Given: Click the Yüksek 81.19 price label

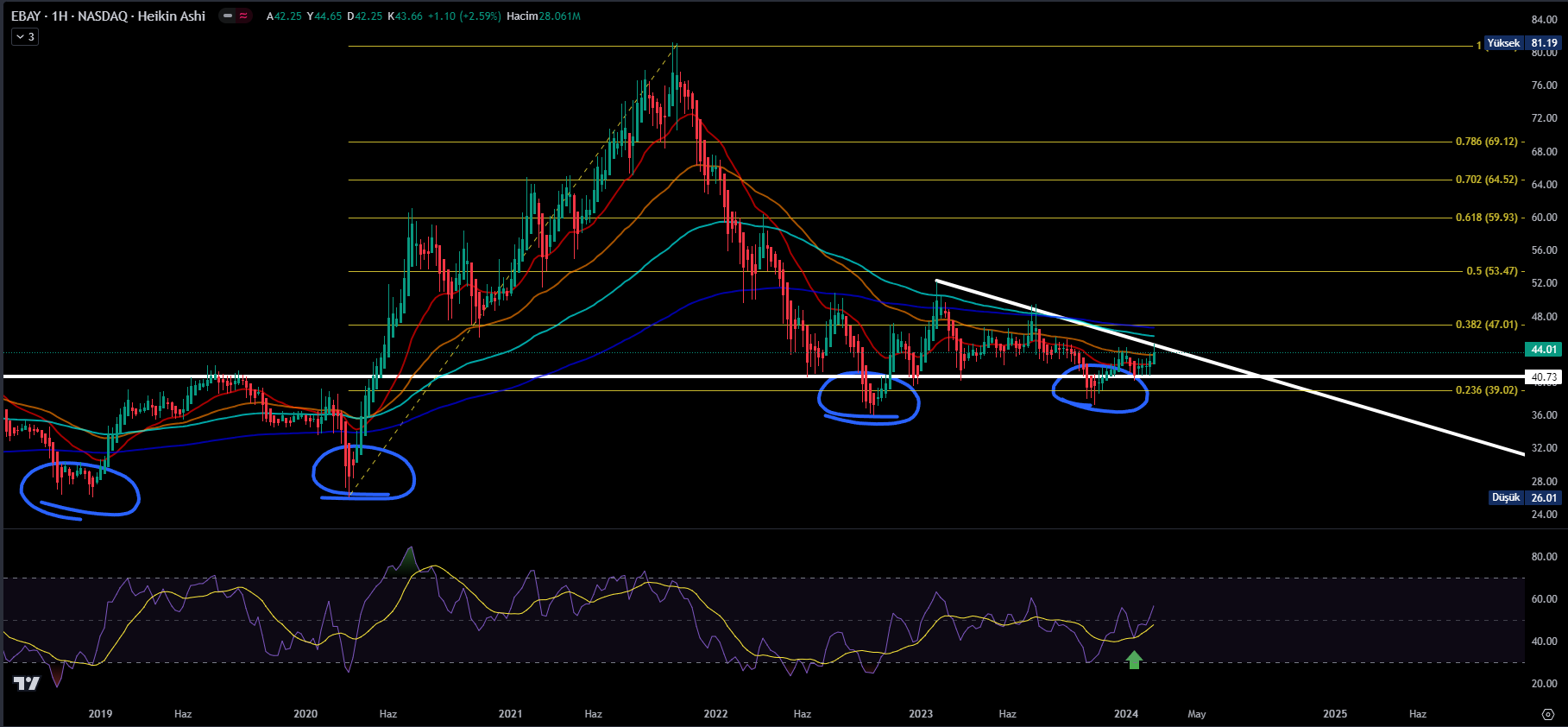Looking at the screenshot, I should (1522, 43).
